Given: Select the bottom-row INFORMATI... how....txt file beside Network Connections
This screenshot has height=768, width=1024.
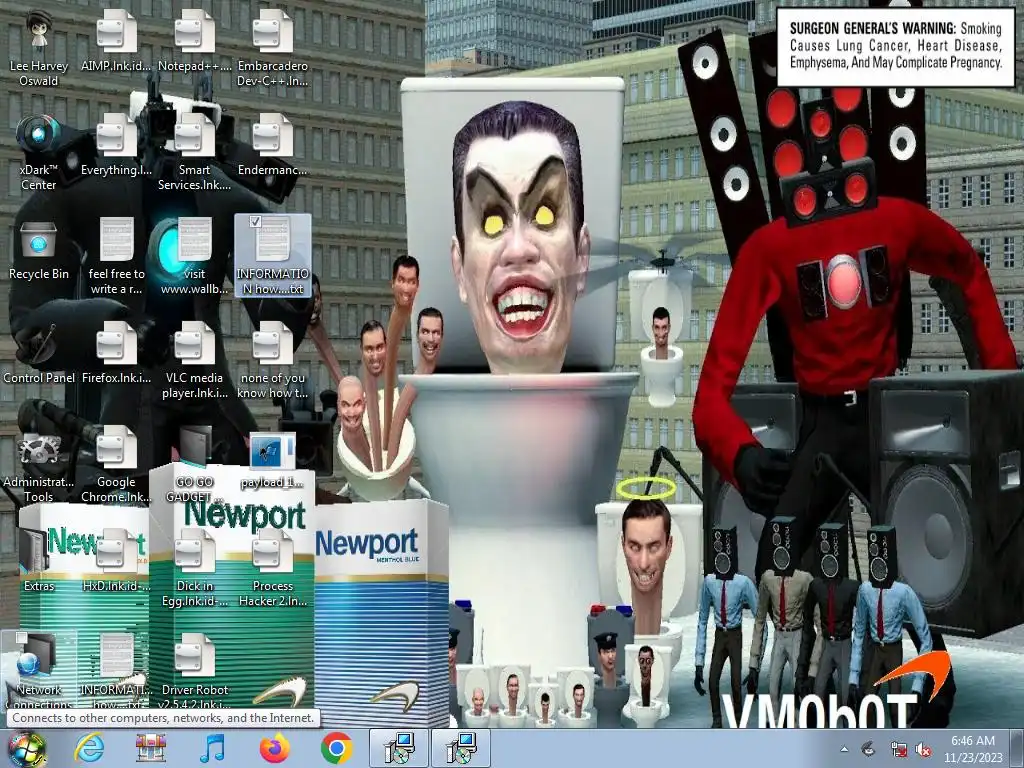Looking at the screenshot, I should coord(116,671).
